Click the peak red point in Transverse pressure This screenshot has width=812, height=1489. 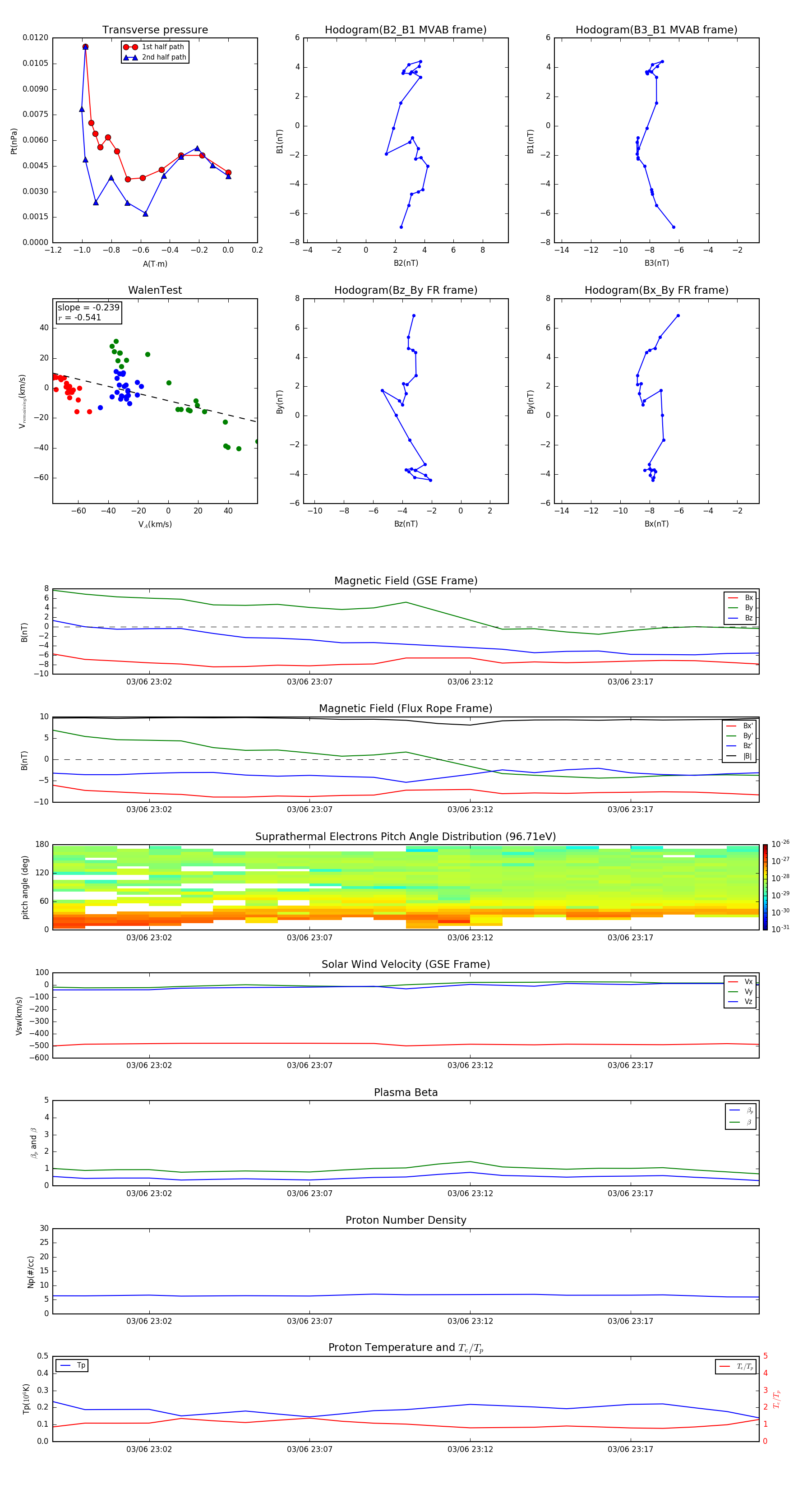(86, 47)
